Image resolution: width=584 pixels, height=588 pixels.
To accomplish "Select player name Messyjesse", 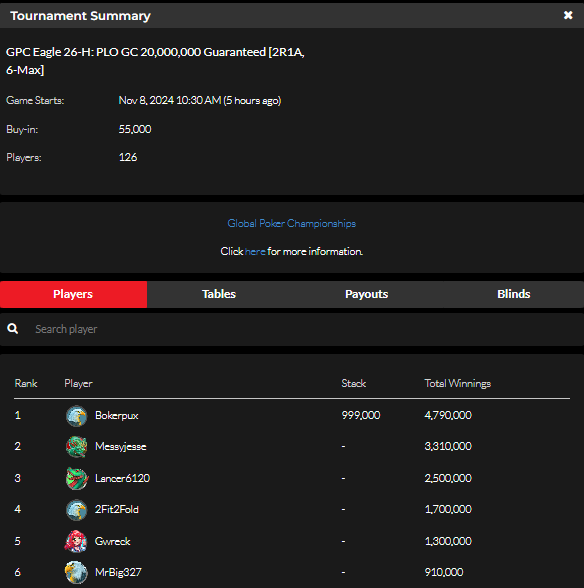I will coord(120,446).
